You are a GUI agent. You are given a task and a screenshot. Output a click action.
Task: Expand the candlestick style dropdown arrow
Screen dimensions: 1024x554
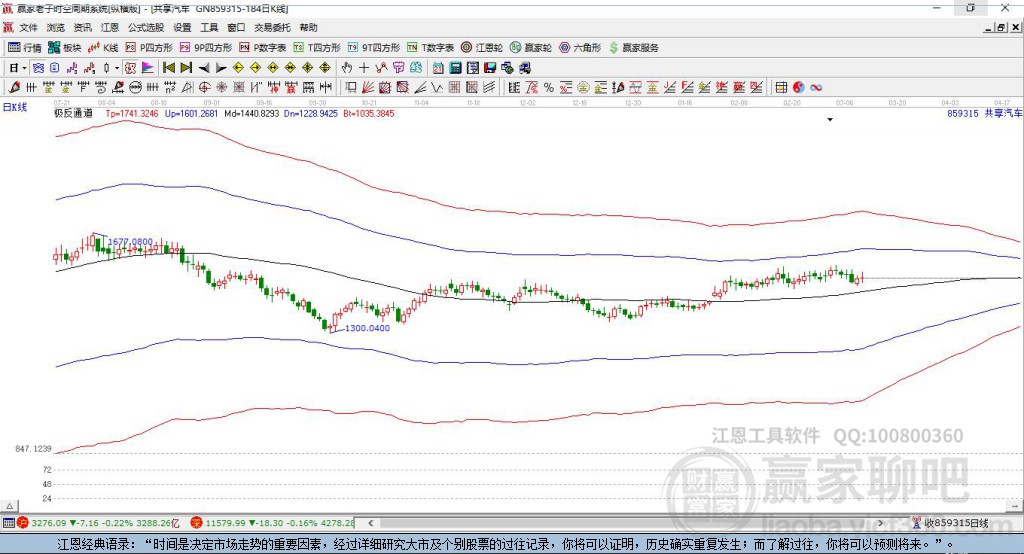pos(117,68)
